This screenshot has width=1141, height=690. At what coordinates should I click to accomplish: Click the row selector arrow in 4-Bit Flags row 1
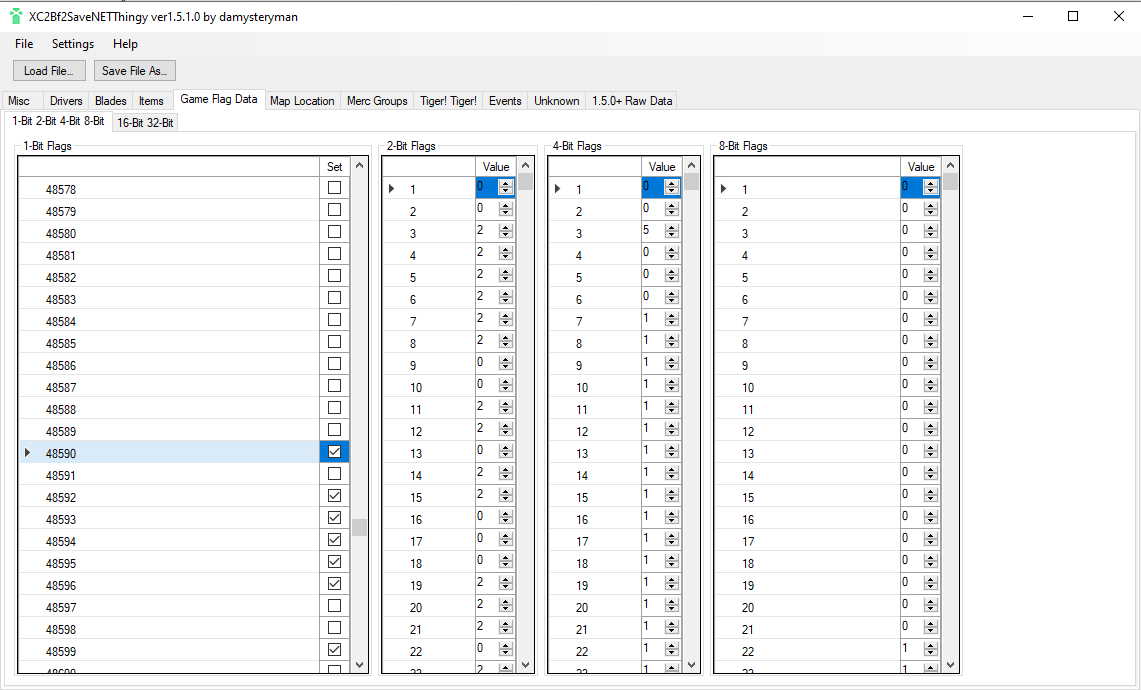coord(557,189)
